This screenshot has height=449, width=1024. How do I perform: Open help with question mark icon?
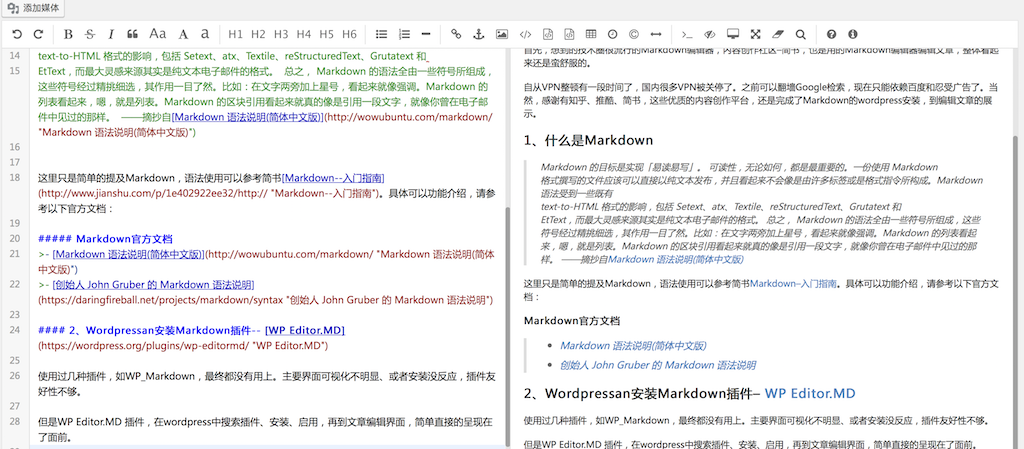[x=831, y=34]
